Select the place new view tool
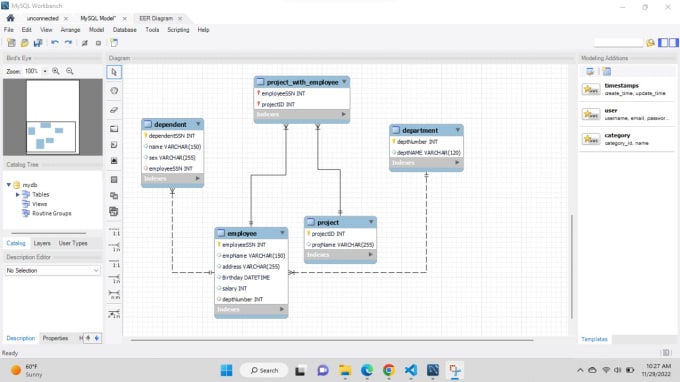Viewport: 680px width, 382px height. (x=114, y=196)
